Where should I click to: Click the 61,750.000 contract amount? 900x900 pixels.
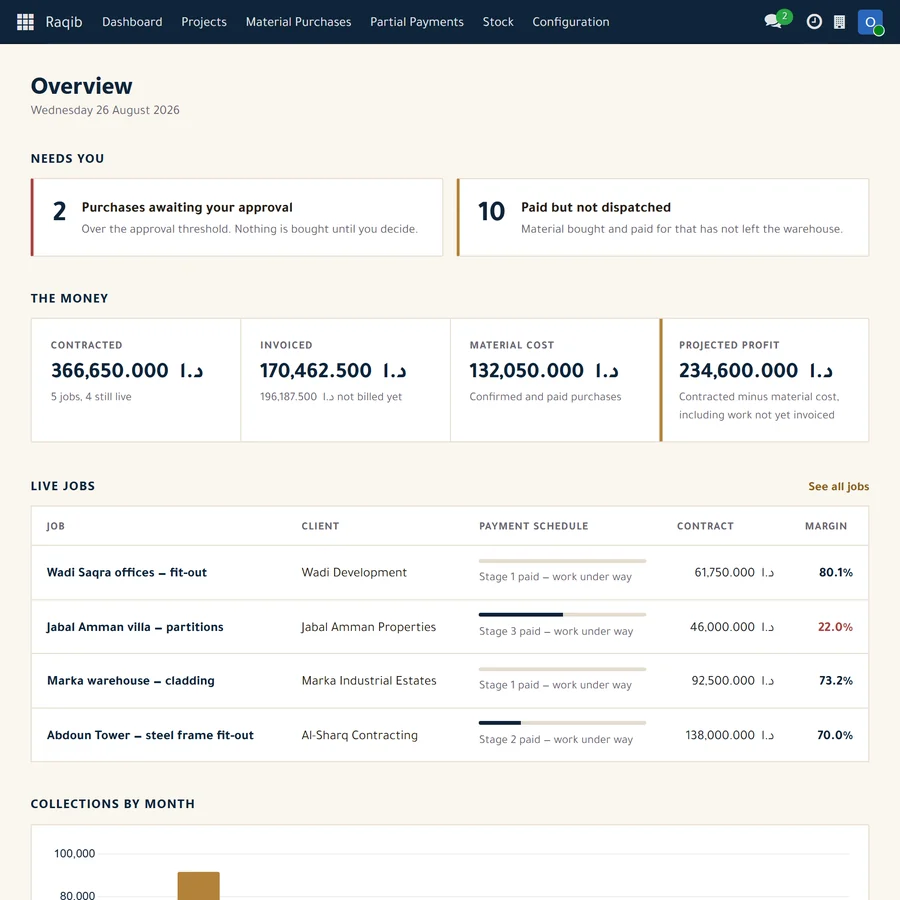pos(734,572)
